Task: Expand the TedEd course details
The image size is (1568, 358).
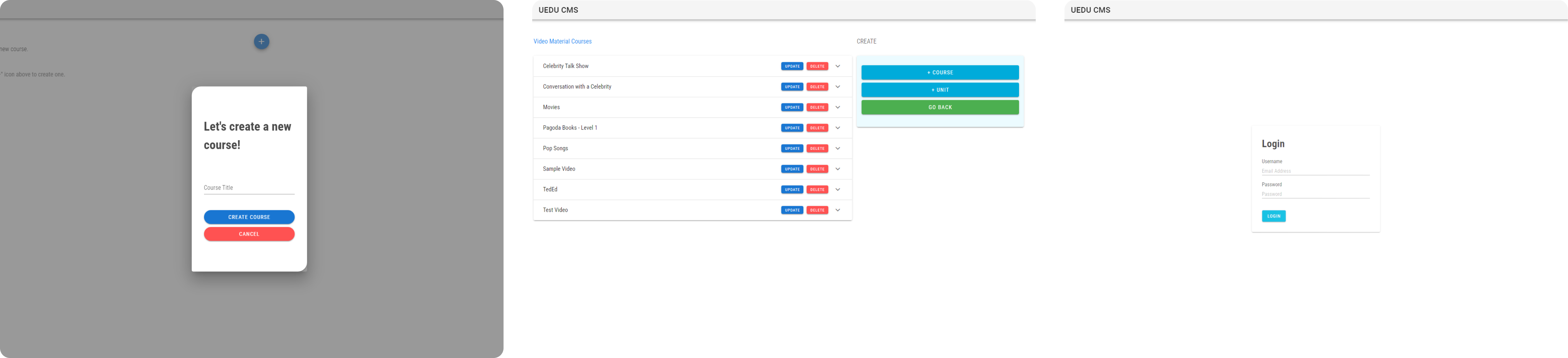Action: click(x=838, y=189)
